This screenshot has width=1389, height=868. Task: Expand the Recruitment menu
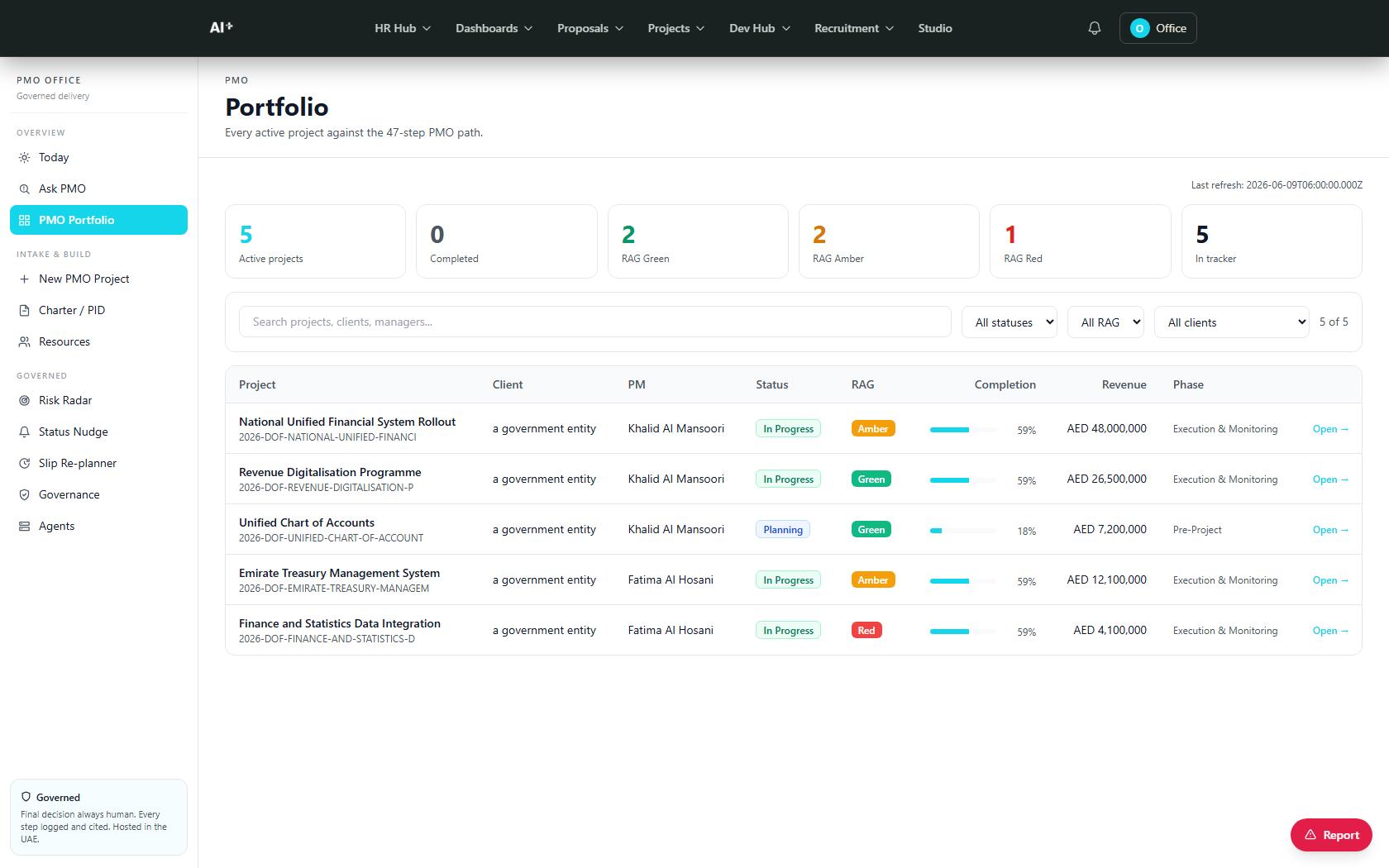(x=854, y=28)
